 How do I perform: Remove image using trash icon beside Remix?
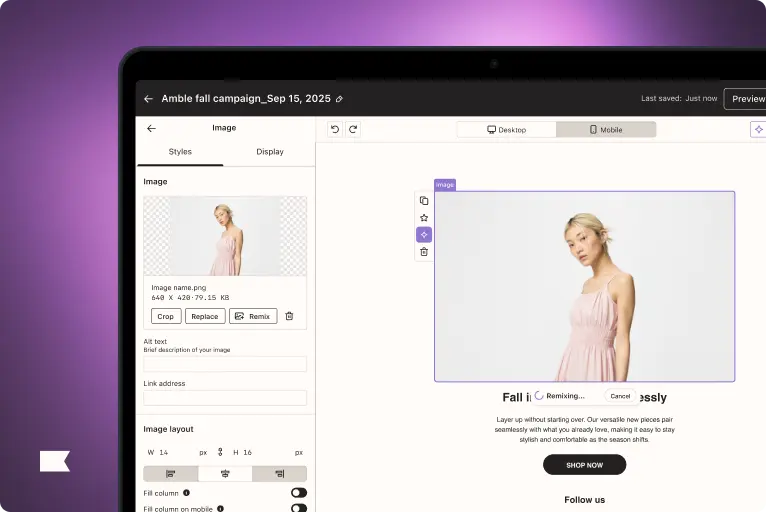coord(289,316)
